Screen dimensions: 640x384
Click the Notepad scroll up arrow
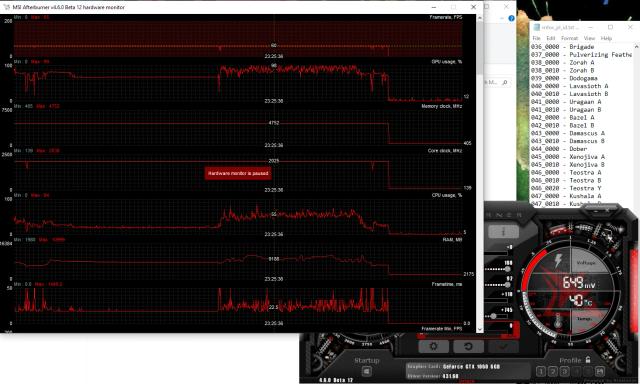[637, 47]
